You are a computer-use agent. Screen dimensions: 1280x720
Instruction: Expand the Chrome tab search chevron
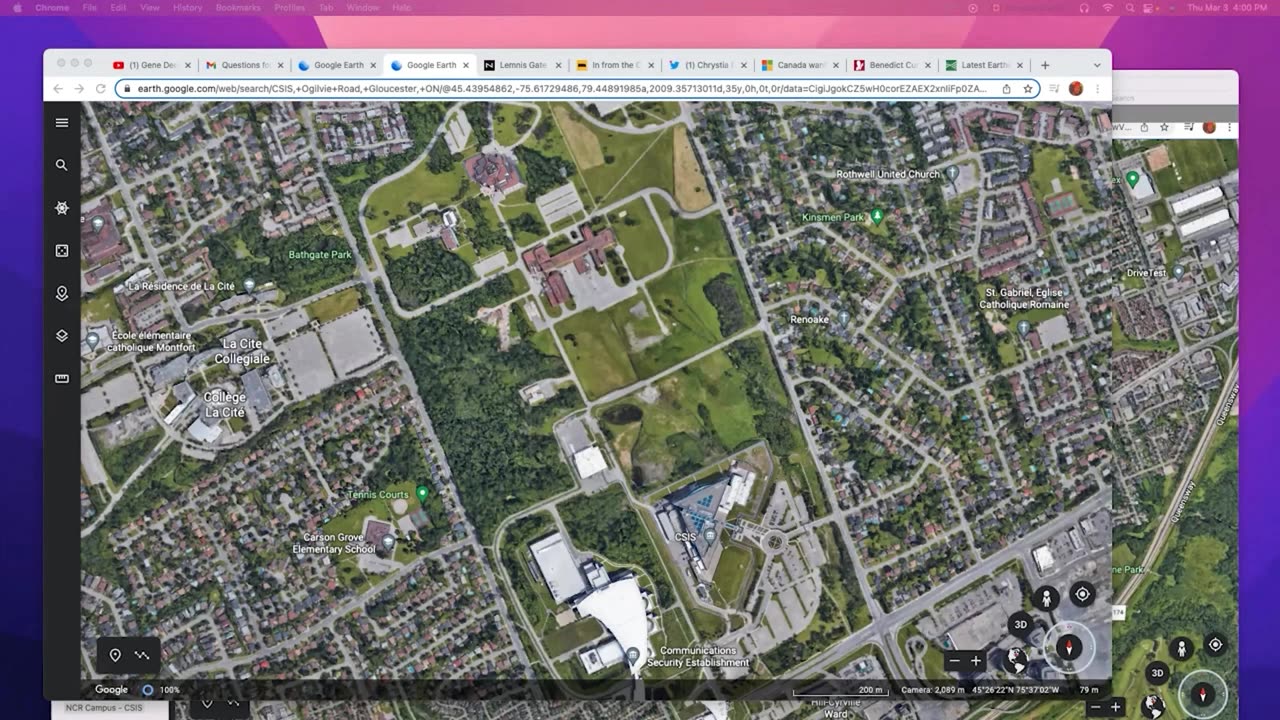coord(1097,65)
